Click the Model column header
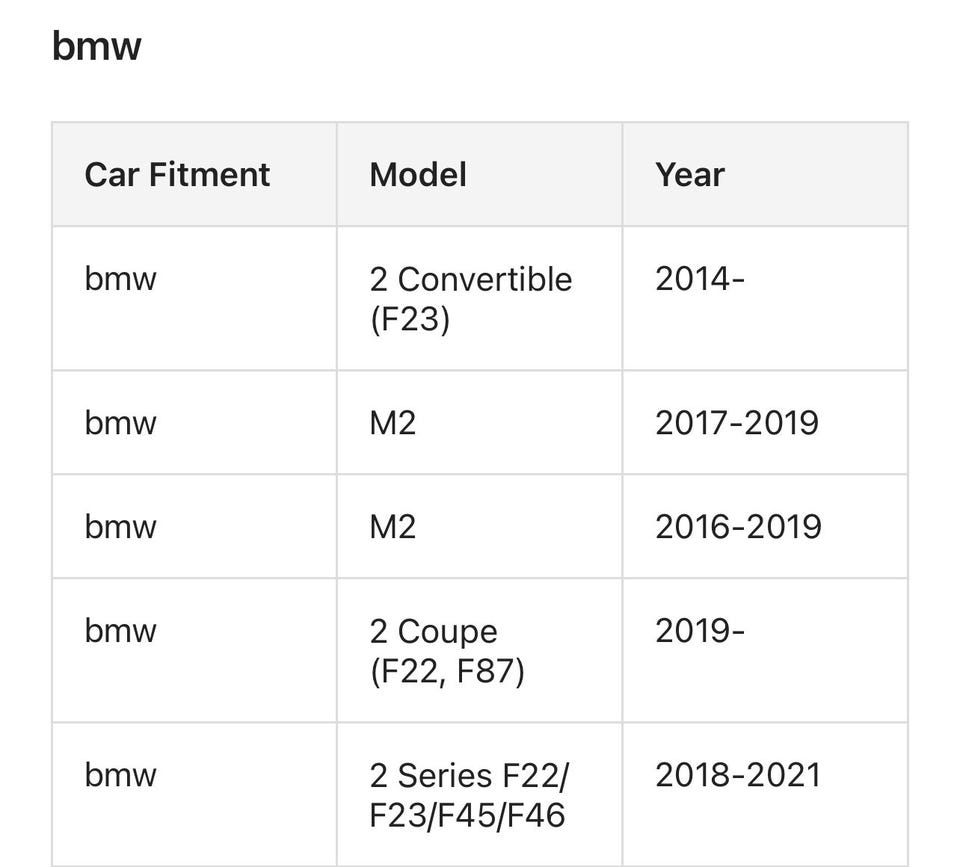960x867 pixels. point(418,174)
